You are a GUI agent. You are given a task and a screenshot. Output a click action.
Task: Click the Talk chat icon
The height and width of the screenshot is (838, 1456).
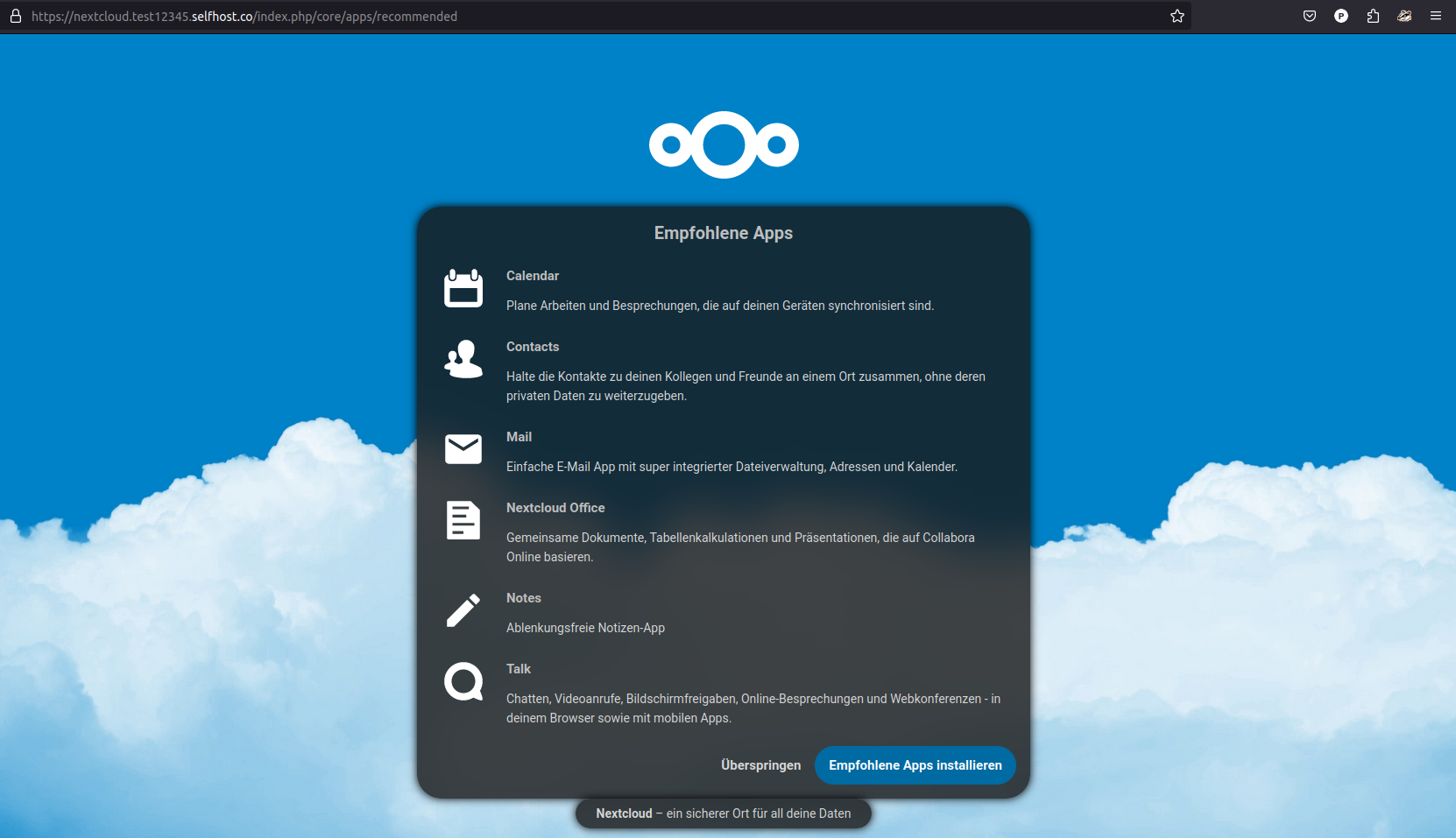[x=463, y=681]
